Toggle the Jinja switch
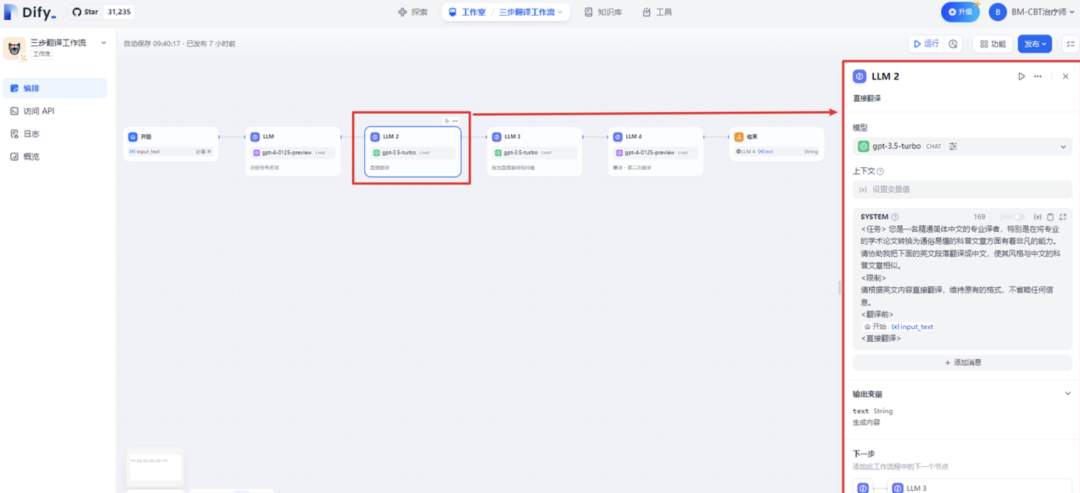This screenshot has width=1080, height=493. tap(1019, 217)
